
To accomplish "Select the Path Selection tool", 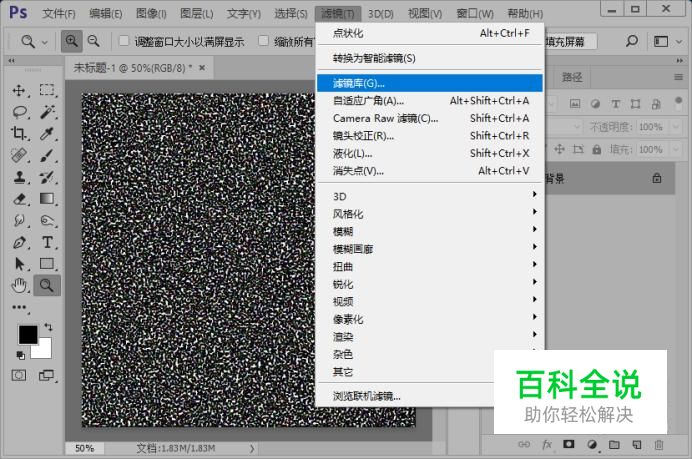I will click(x=19, y=264).
